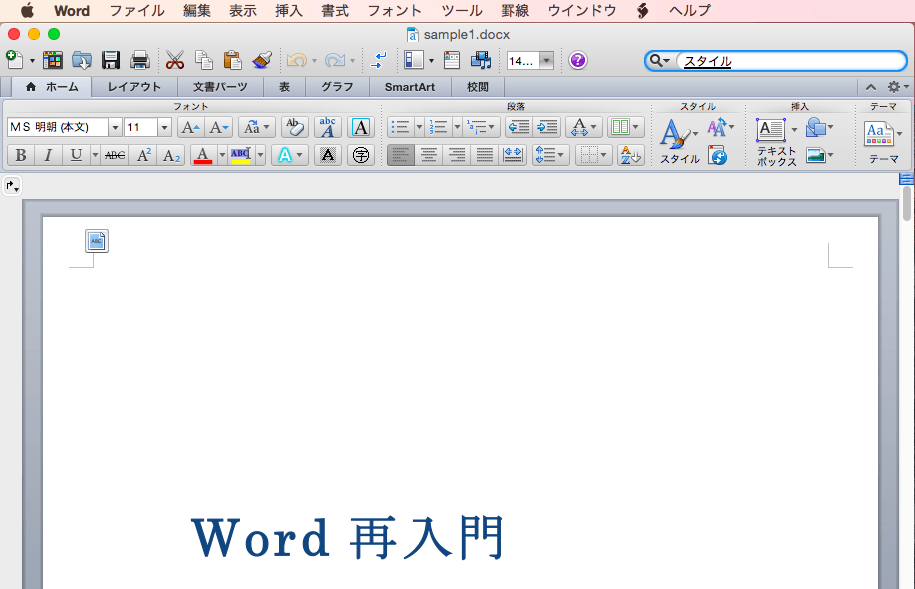This screenshot has height=589, width=915.
Task: Toggle underline formatting
Action: point(76,155)
